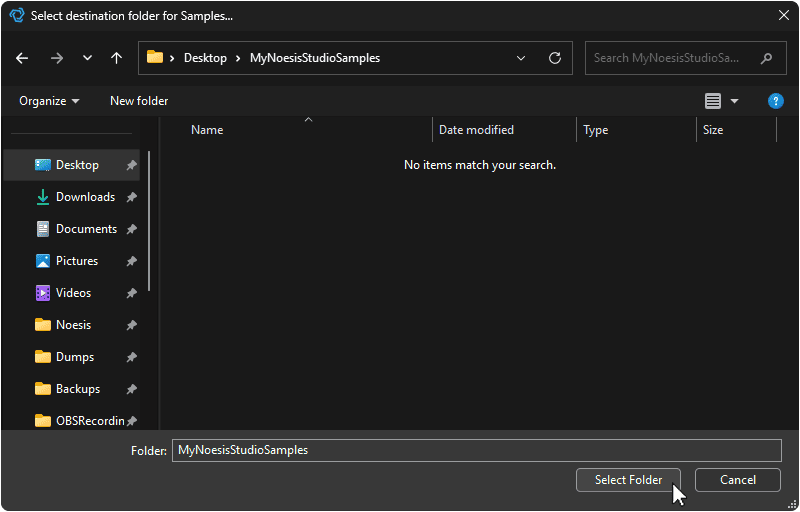800x512 pixels.
Task: Sort by Date modified column
Action: (x=476, y=130)
